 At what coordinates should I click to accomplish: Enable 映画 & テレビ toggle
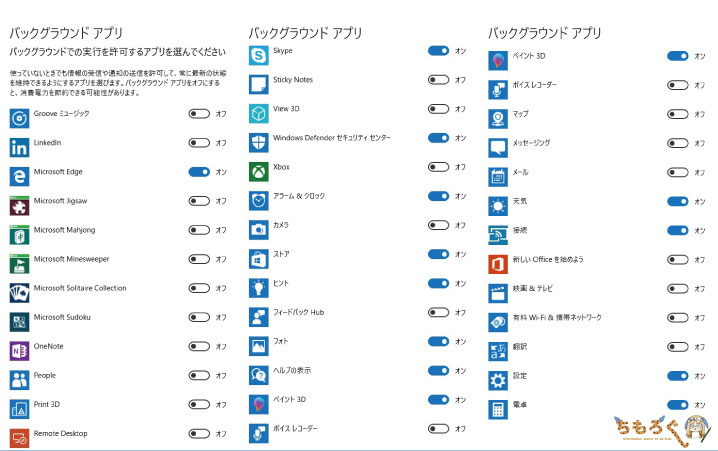678,288
